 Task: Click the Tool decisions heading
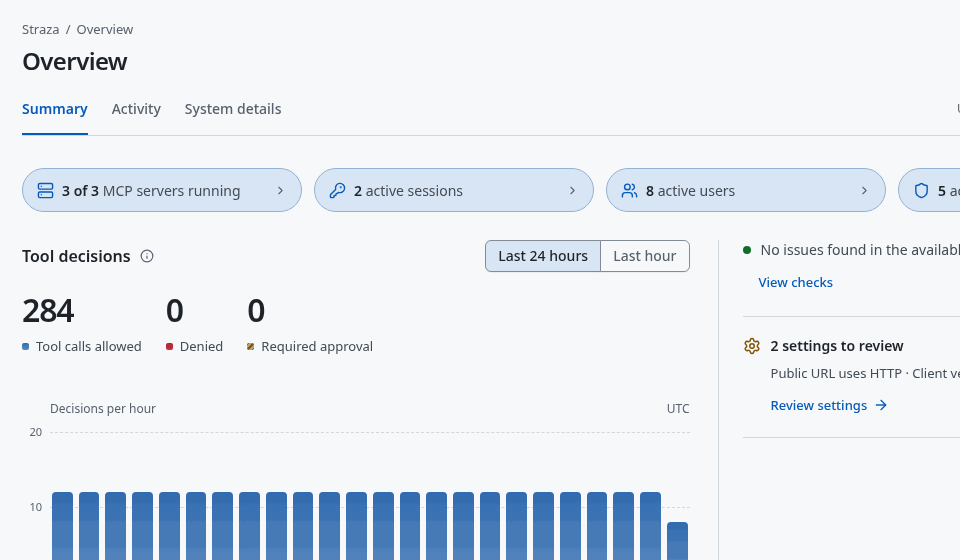tap(76, 256)
